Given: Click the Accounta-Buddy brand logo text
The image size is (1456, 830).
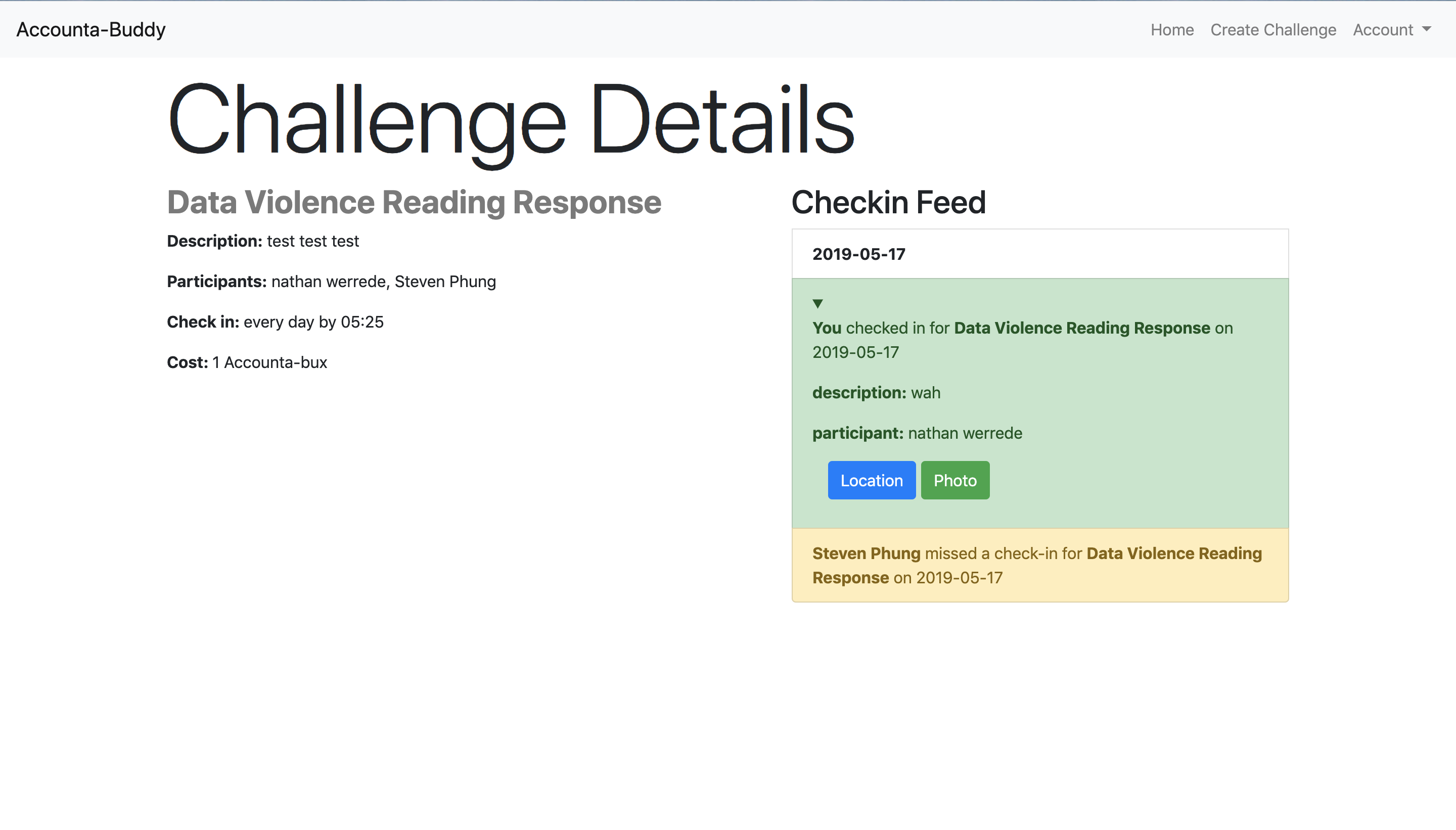Looking at the screenshot, I should click(x=91, y=29).
